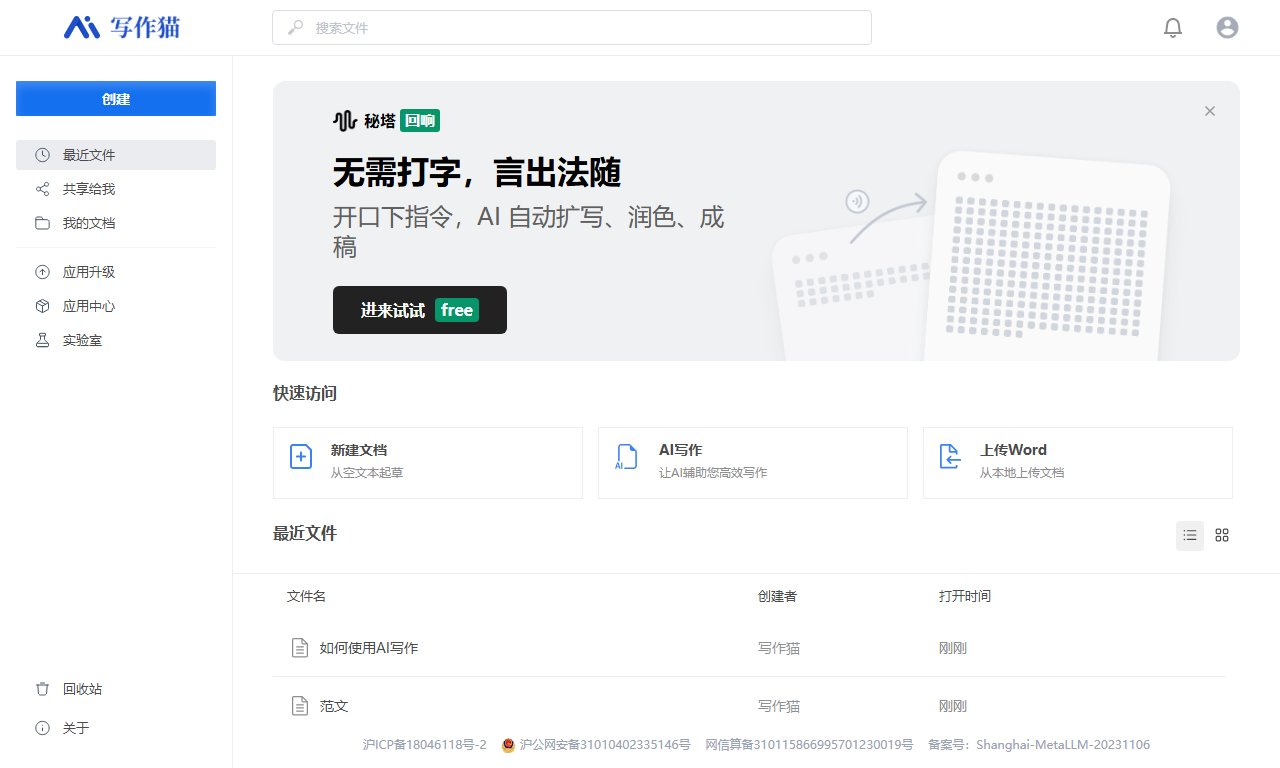Click the 秘塔 waveform logo in the banner
This screenshot has height=768, width=1280.
(345, 121)
